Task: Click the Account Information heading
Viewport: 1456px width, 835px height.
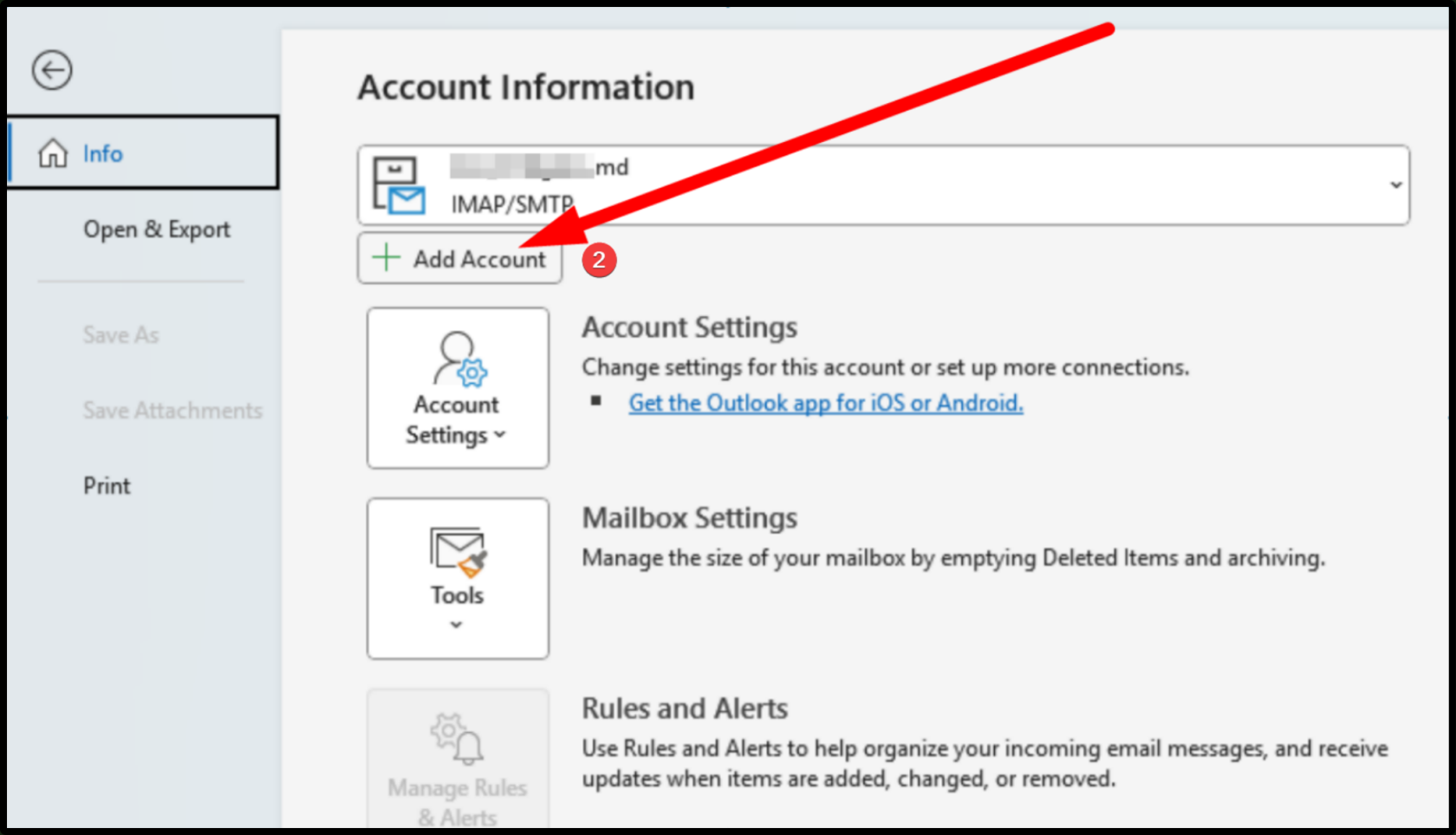Action: 526,87
